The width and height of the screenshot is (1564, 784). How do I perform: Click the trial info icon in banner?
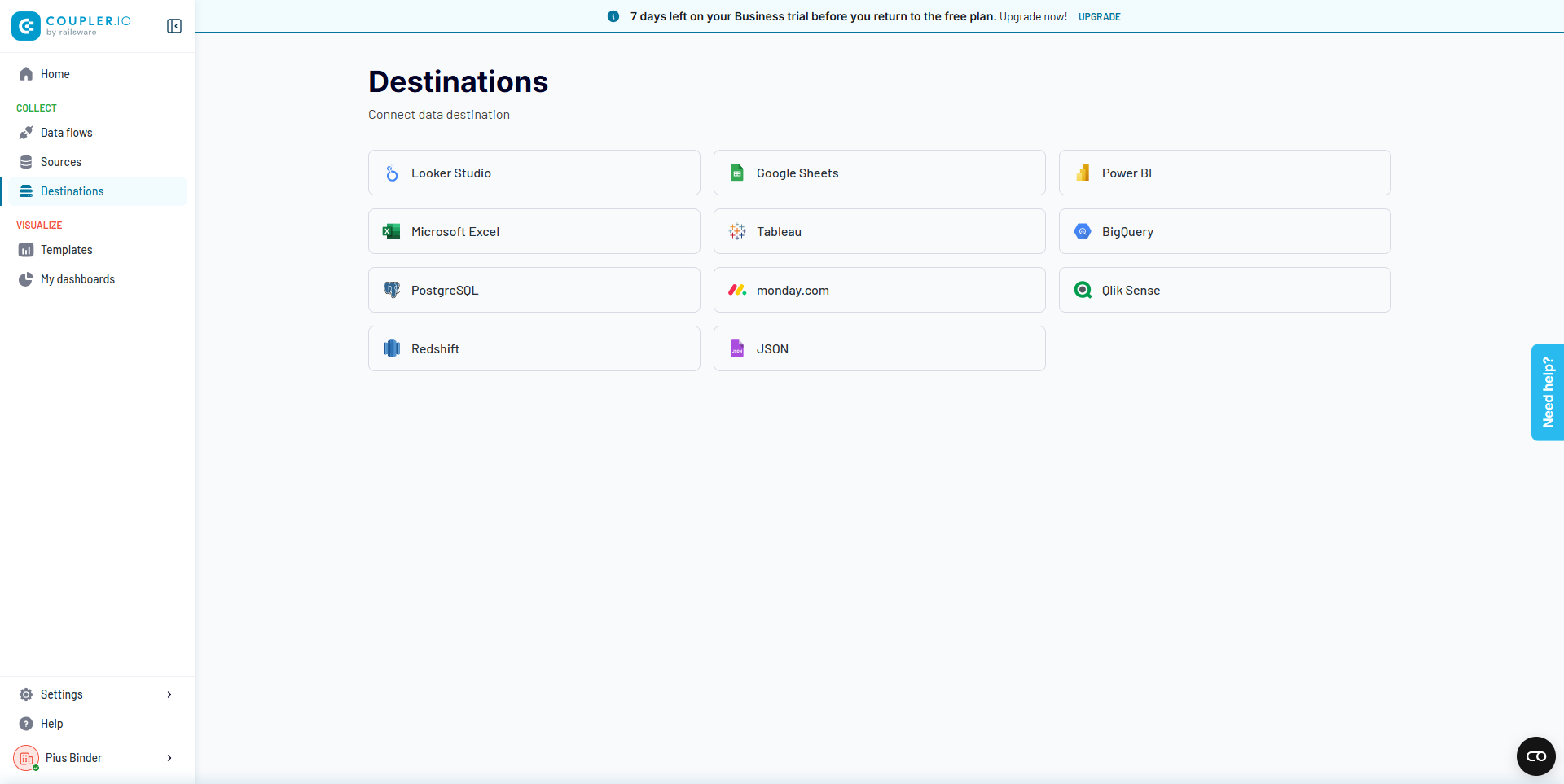[613, 16]
